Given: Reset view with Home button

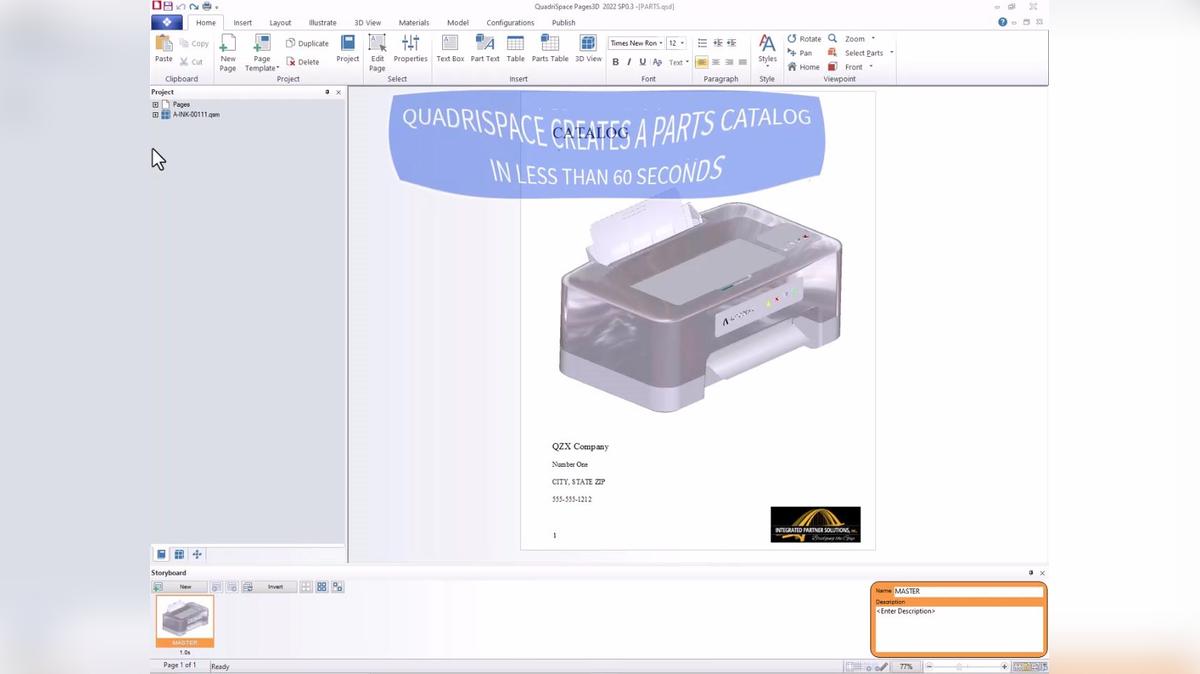Looking at the screenshot, I should point(803,67).
